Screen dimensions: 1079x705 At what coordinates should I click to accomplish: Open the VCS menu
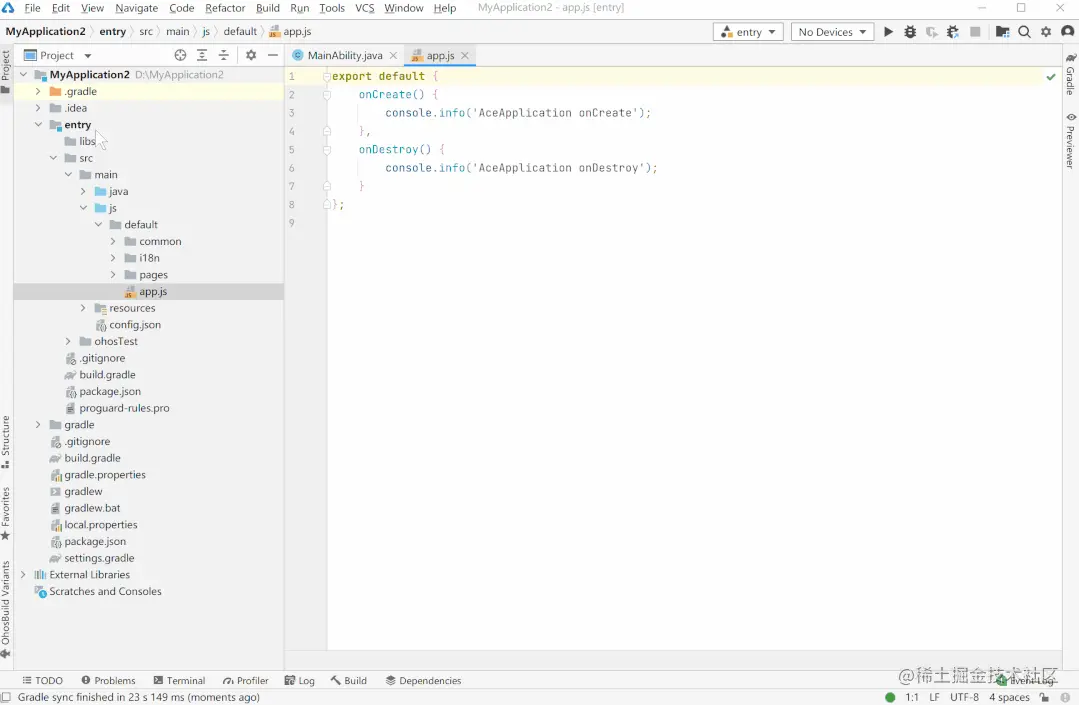click(x=365, y=8)
